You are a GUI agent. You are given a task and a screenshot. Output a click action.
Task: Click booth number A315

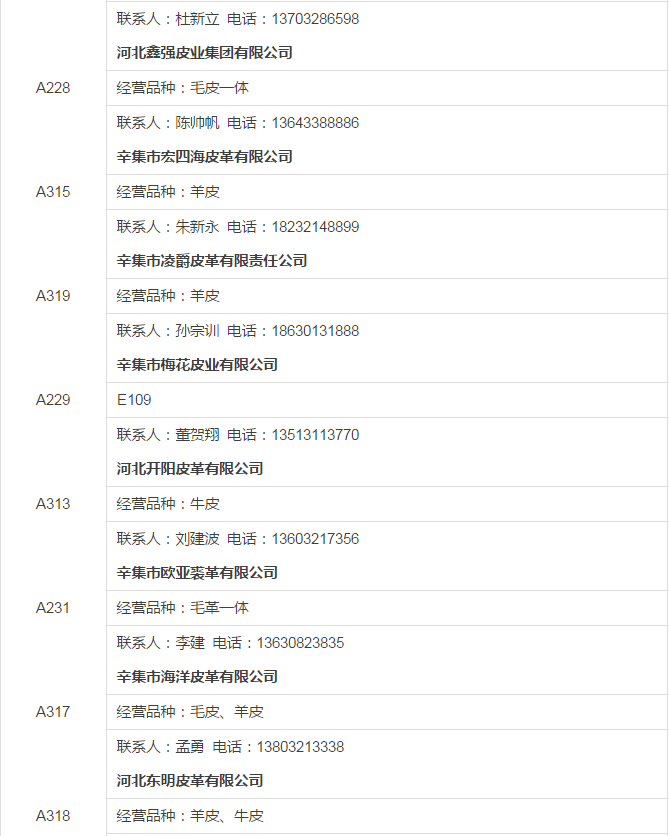coord(53,192)
